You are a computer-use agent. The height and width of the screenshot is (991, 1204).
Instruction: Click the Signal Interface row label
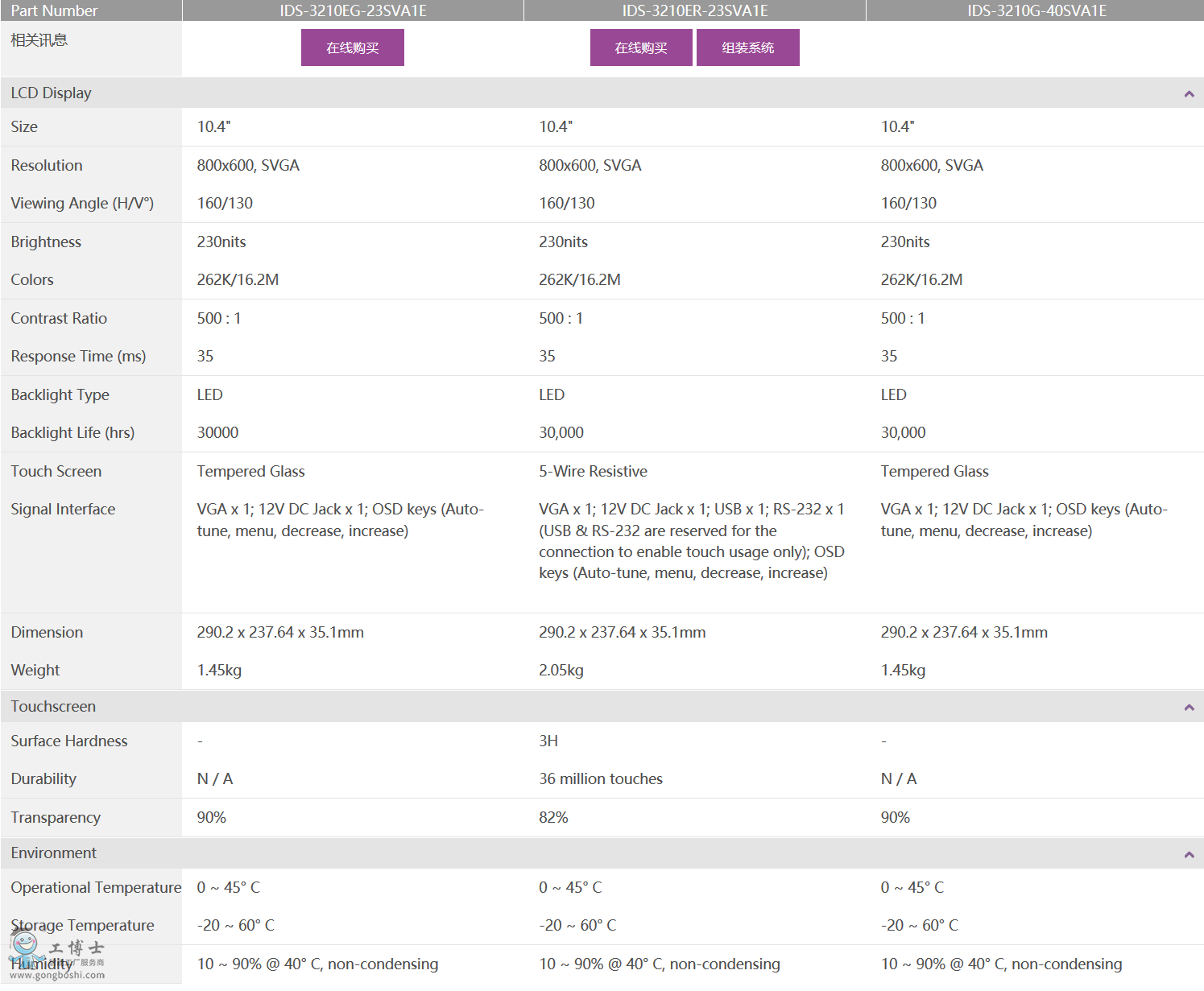pos(63,509)
